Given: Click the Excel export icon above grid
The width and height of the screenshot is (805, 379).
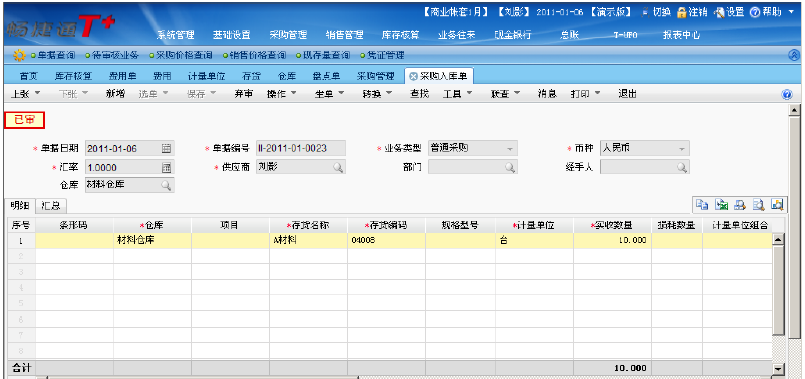Looking at the screenshot, I should pos(722,204).
